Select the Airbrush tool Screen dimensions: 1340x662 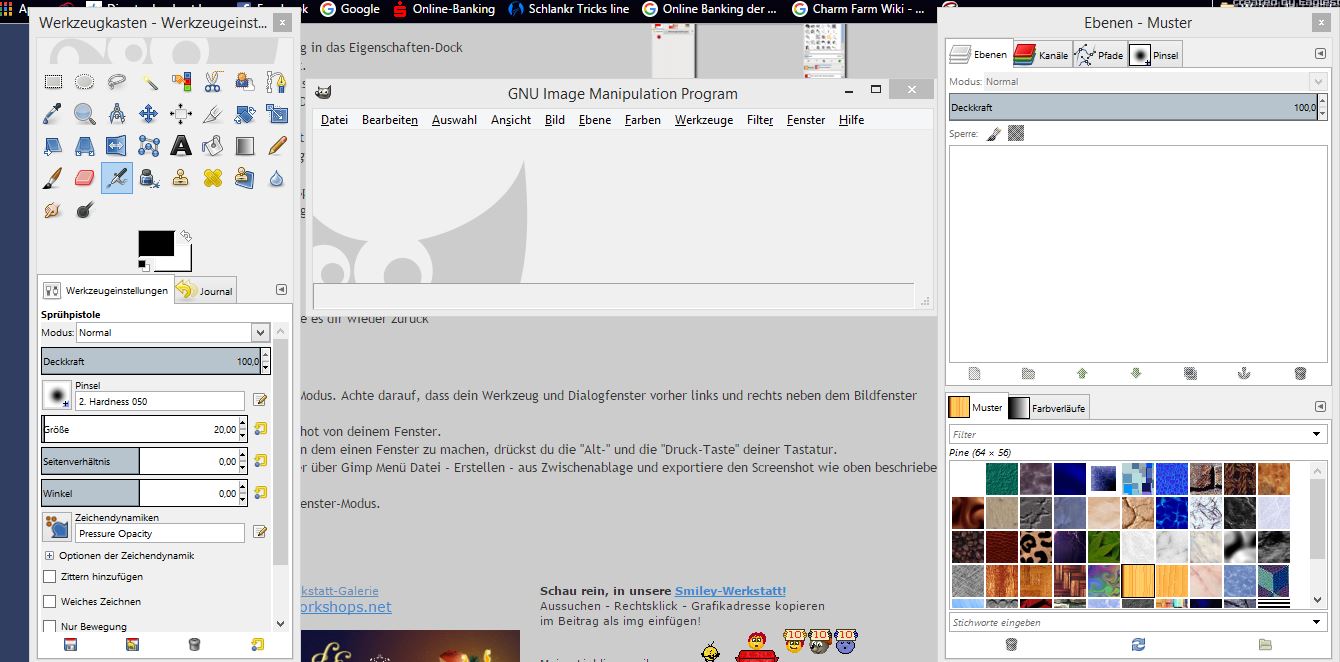click(x=117, y=178)
